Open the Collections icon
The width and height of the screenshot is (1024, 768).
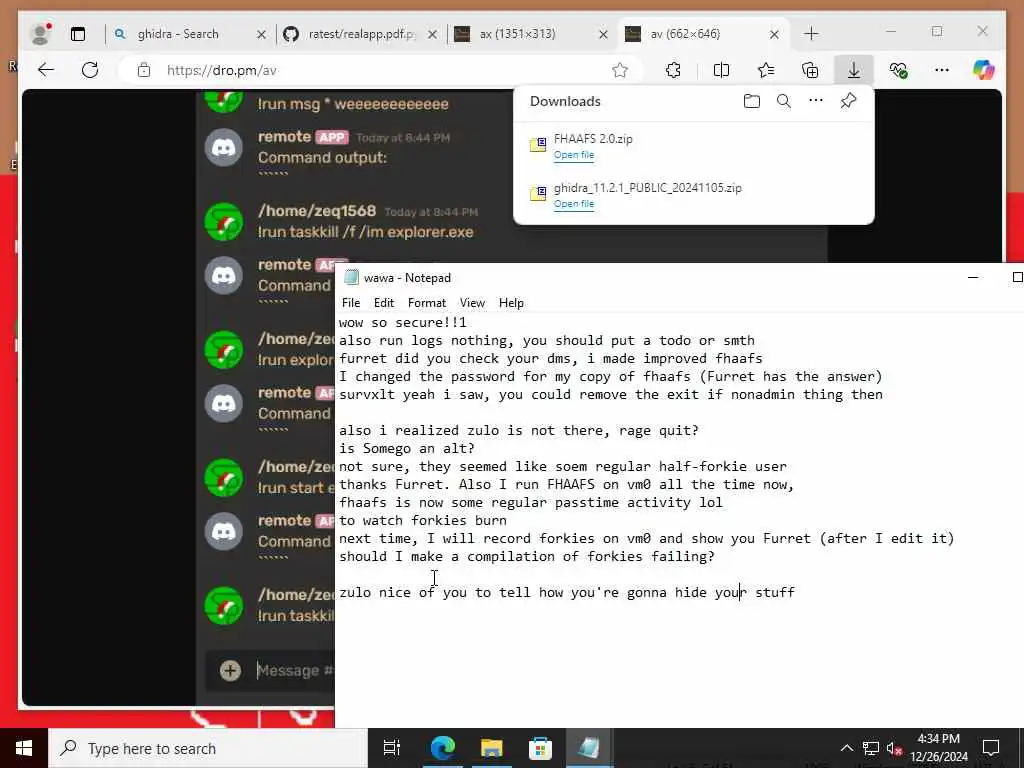810,70
